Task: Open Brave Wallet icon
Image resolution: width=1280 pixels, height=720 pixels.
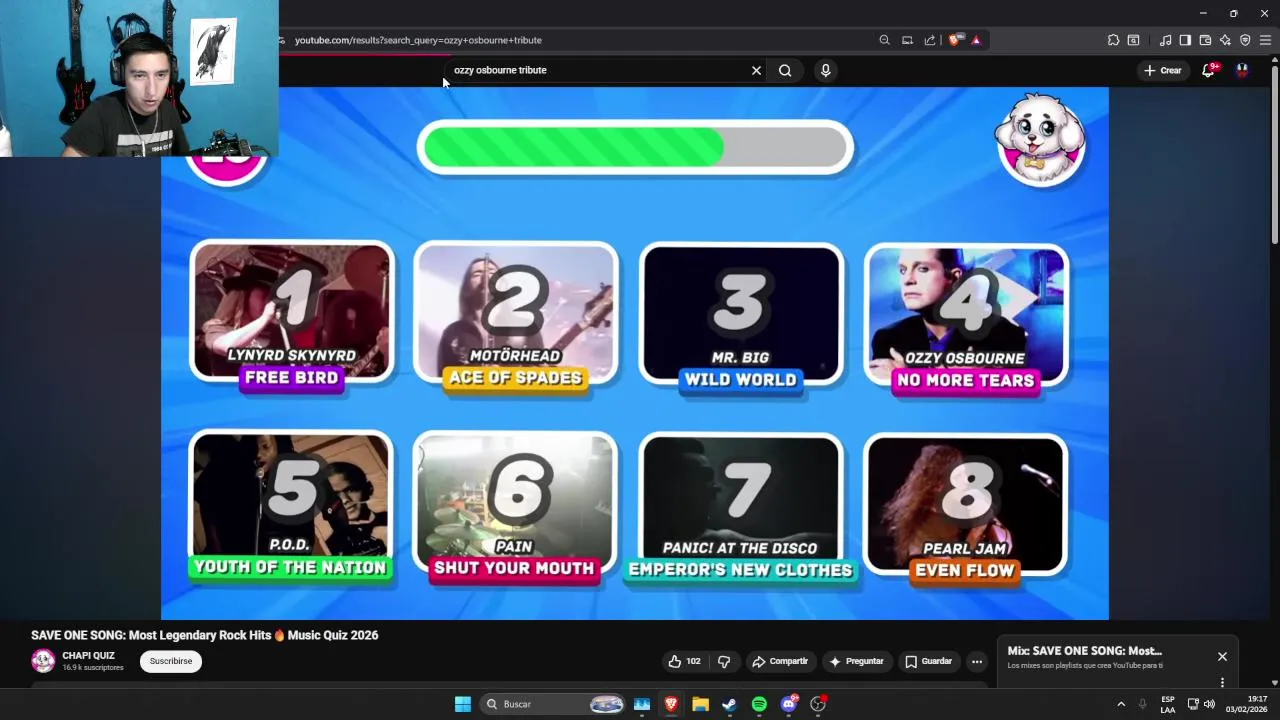Action: (1205, 40)
